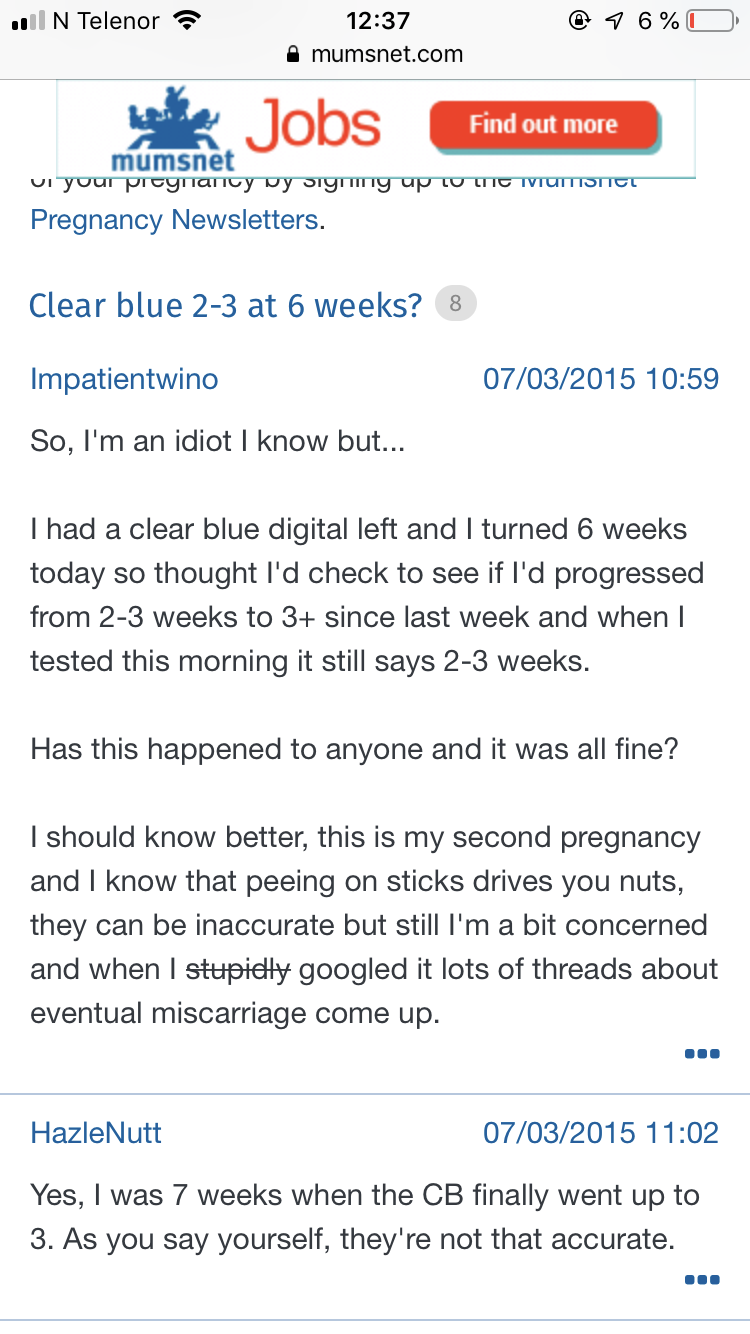The width and height of the screenshot is (750, 1334).
Task: Tap the lock icon beside mumsnet.com
Action: [293, 54]
